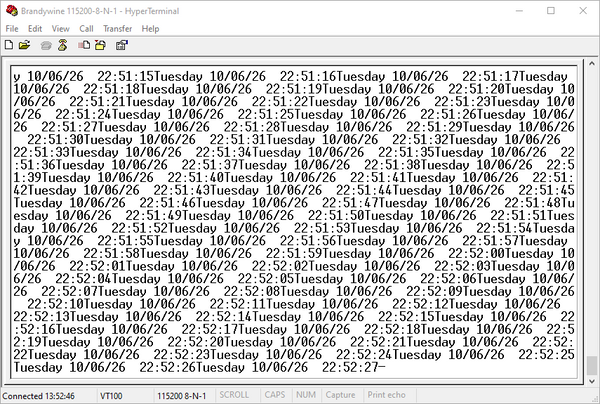Image resolution: width=600 pixels, height=404 pixels.
Task: Click the VT100 emulation status entry
Action: (x=111, y=396)
